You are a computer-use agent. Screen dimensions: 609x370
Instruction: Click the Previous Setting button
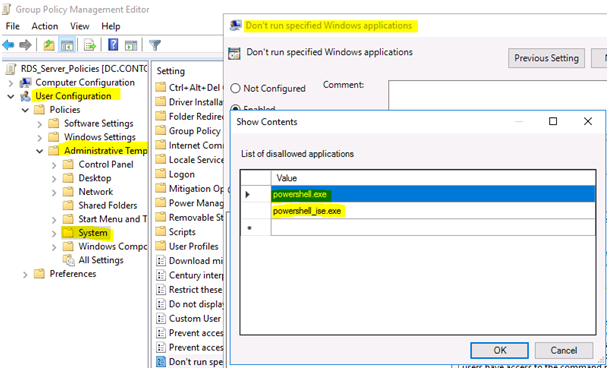[x=546, y=58]
